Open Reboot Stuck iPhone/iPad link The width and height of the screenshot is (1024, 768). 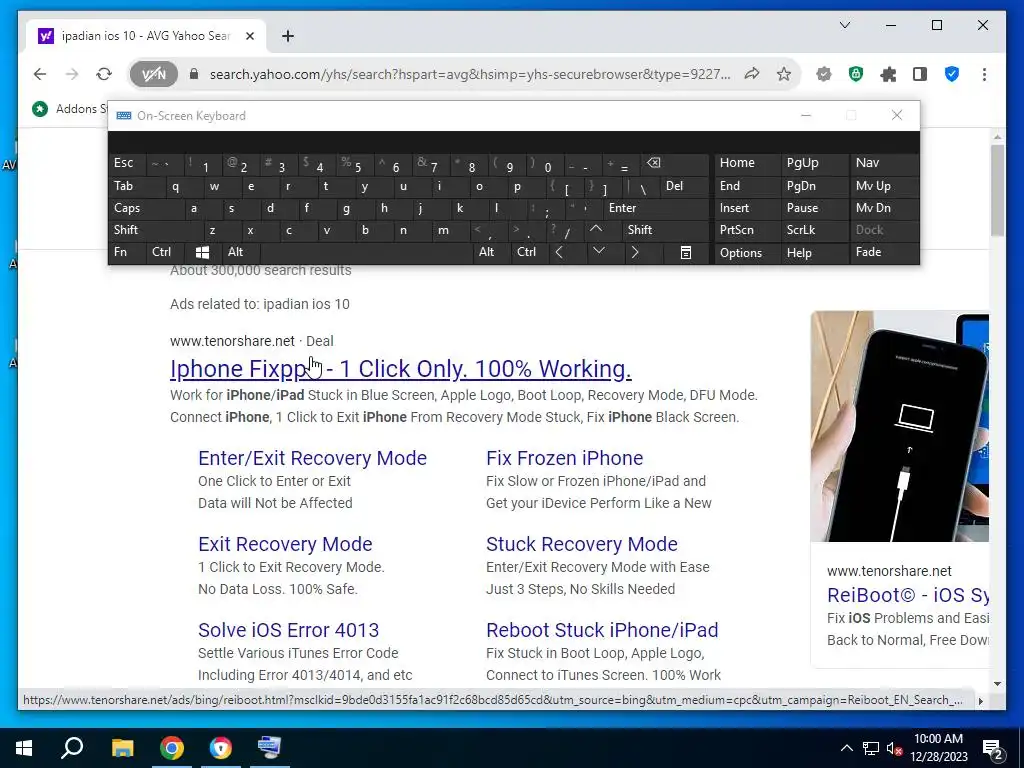(601, 630)
